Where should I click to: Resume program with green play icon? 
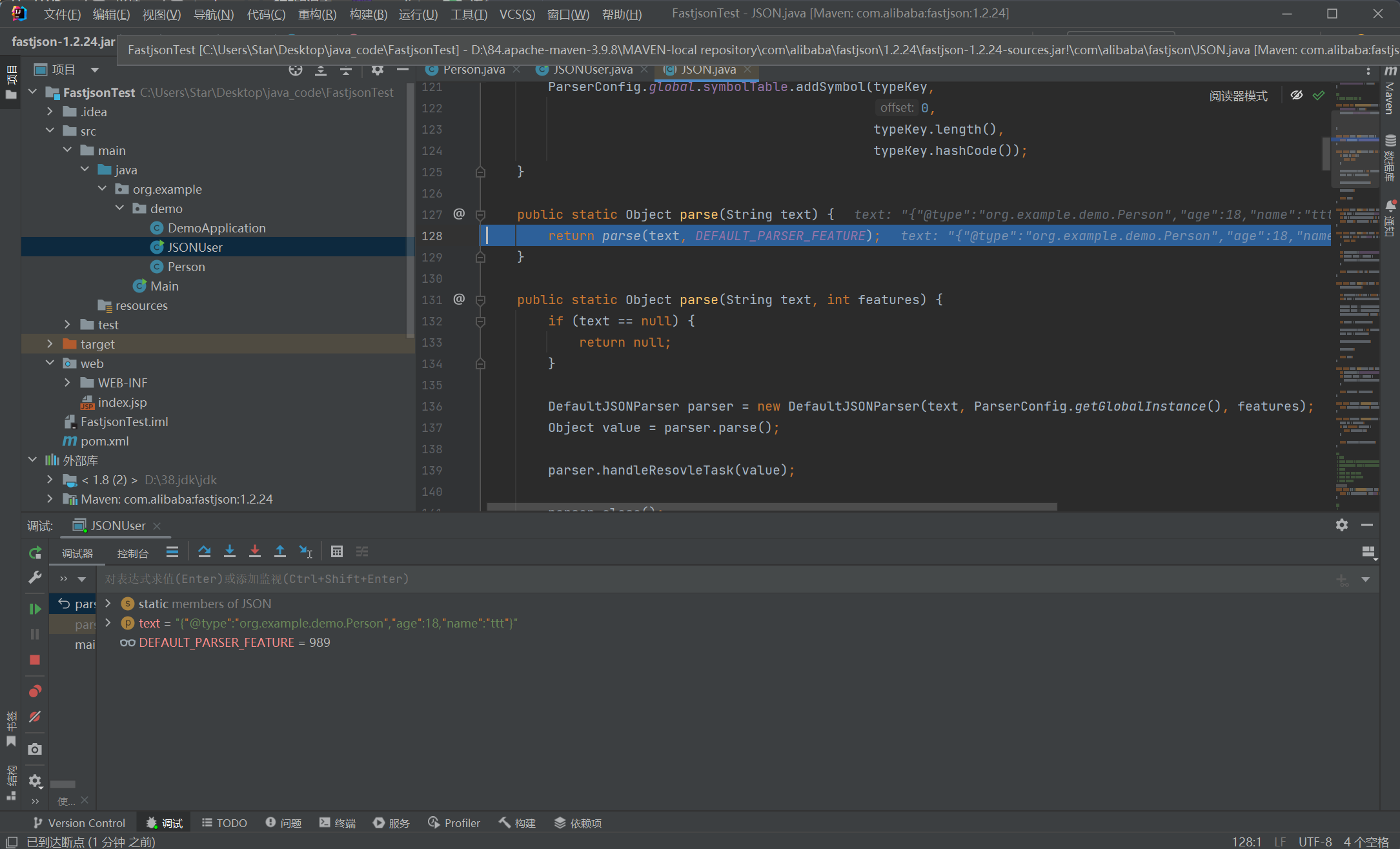click(35, 608)
